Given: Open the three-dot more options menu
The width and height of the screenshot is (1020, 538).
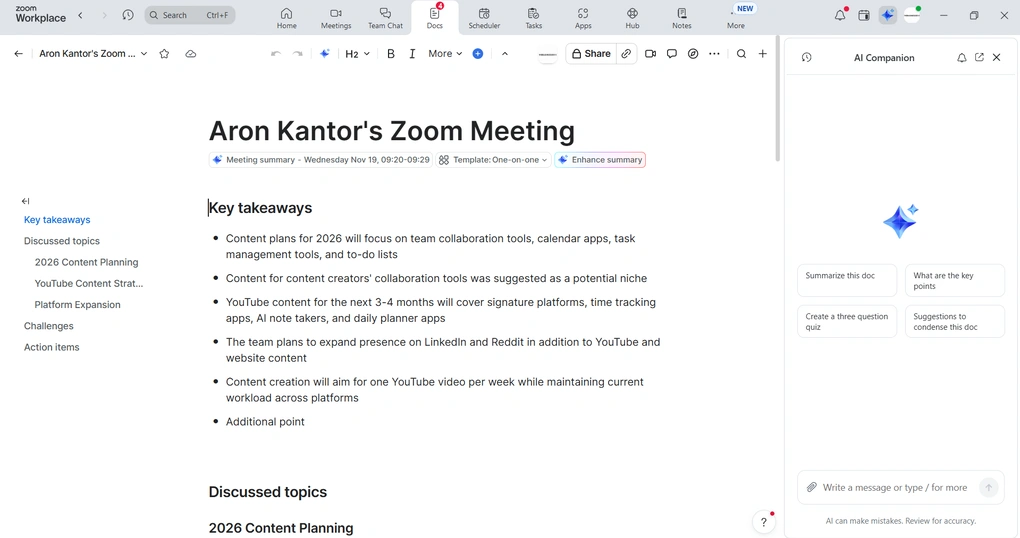Looking at the screenshot, I should pyautogui.click(x=714, y=54).
